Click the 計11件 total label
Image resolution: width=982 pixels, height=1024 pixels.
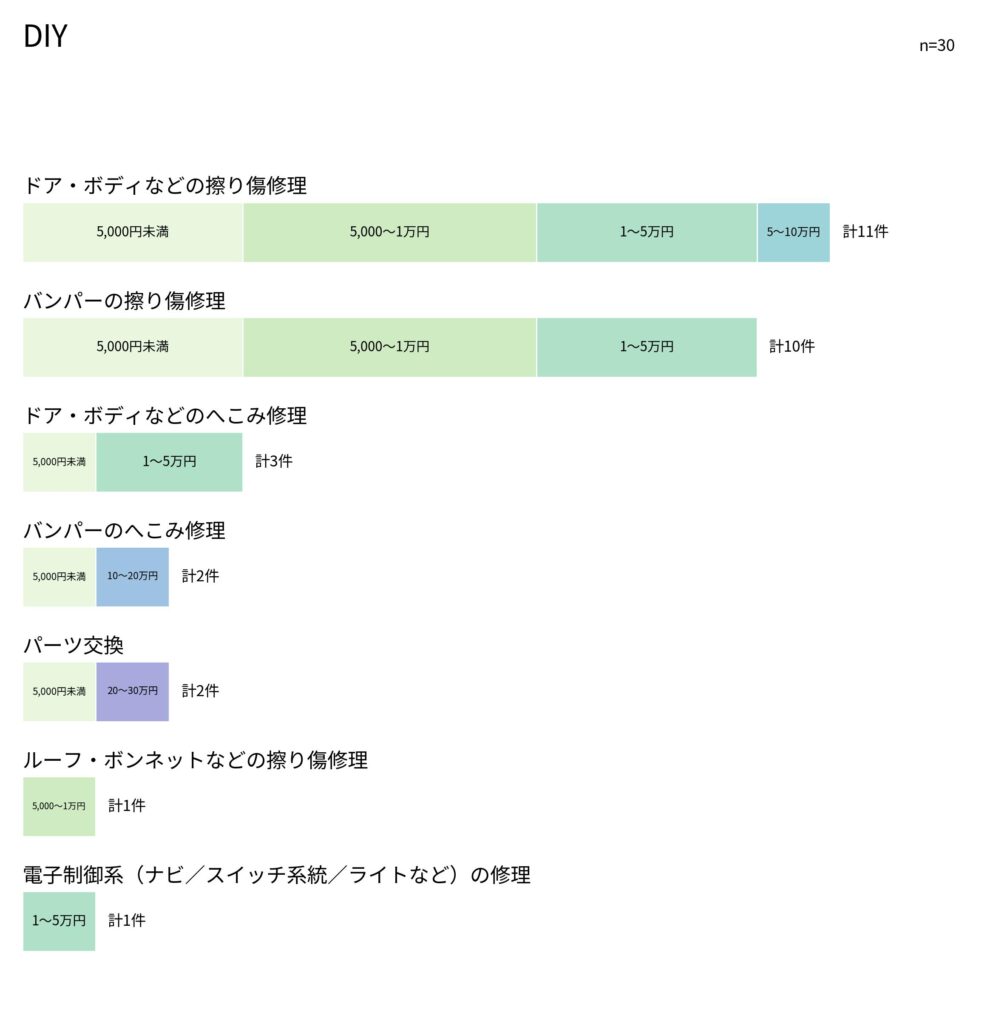[866, 232]
